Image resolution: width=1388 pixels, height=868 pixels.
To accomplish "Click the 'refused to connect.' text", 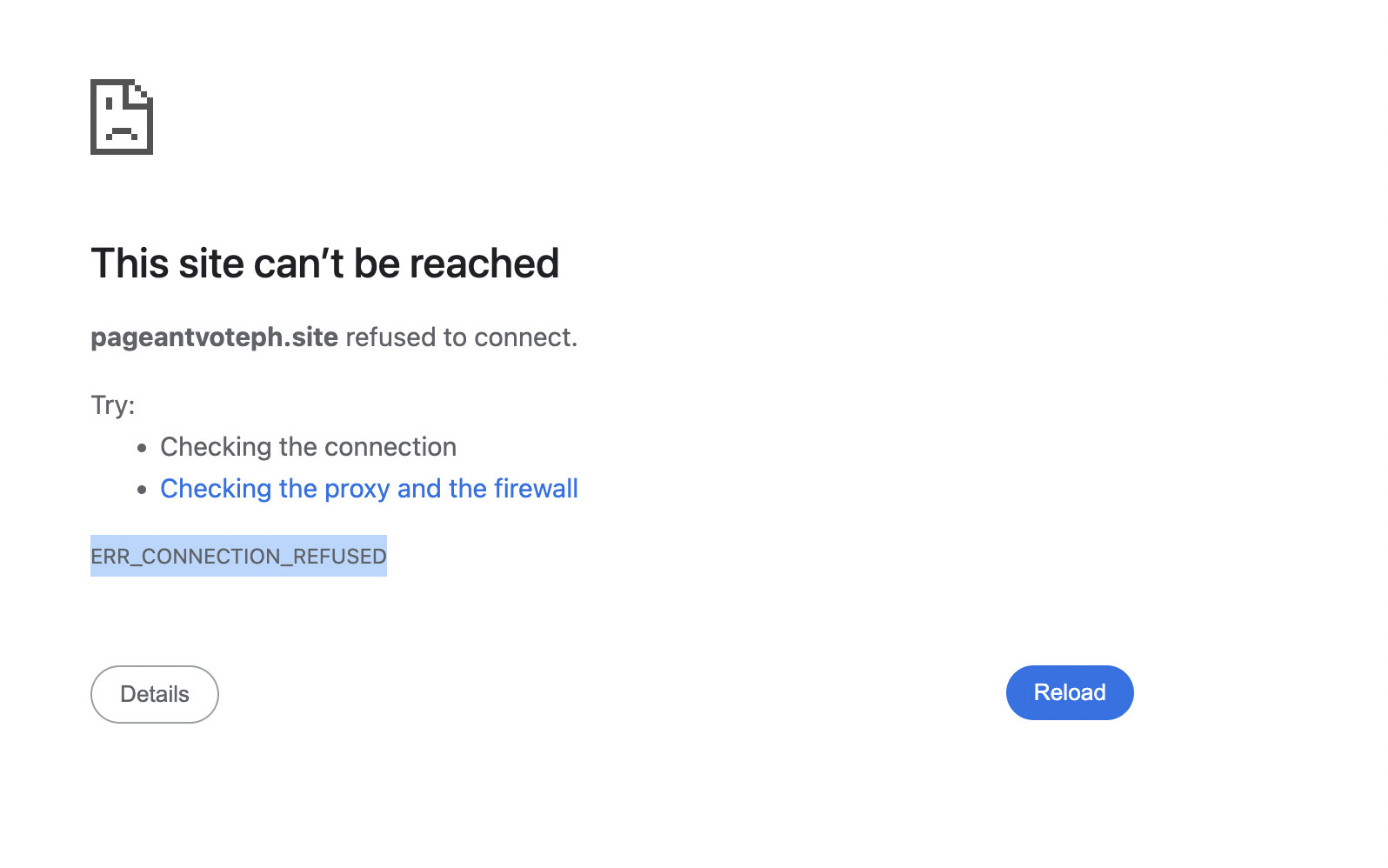I will pyautogui.click(x=462, y=337).
